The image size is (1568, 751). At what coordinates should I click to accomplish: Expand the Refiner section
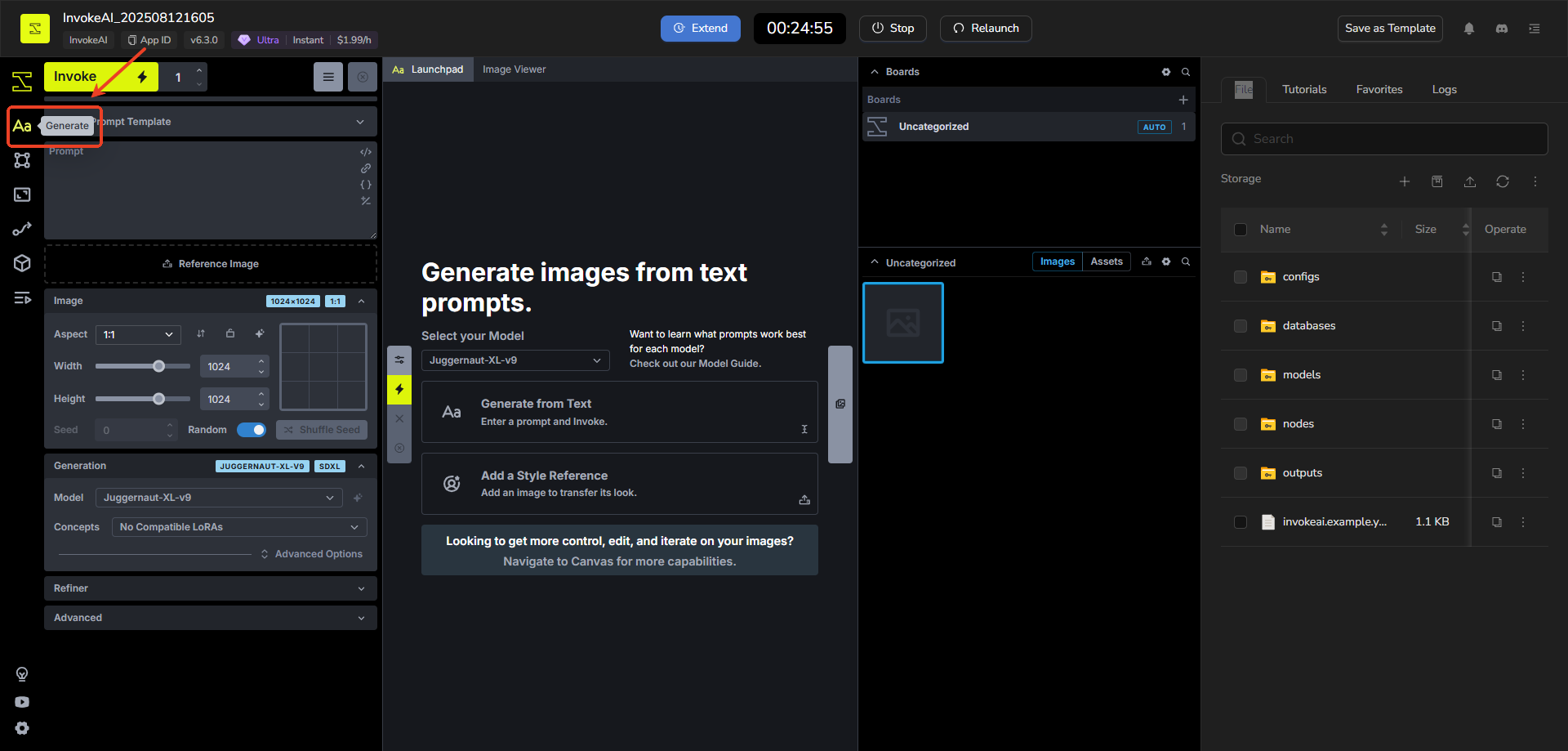[211, 588]
